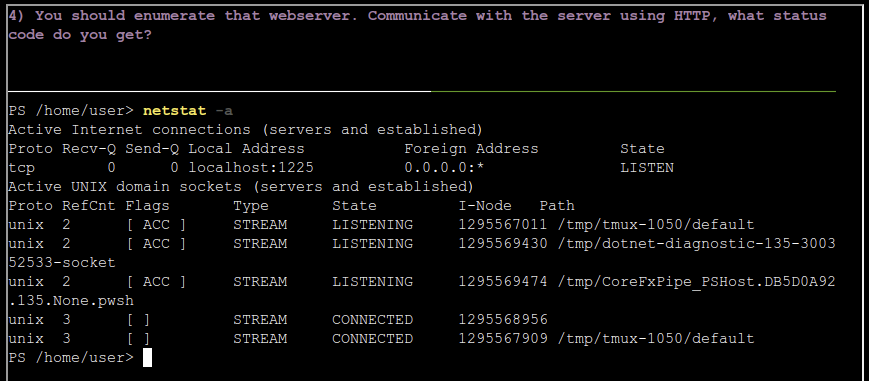869x381 pixels.
Task: Click the 'Send-Q' column header
Action: [x=152, y=149]
